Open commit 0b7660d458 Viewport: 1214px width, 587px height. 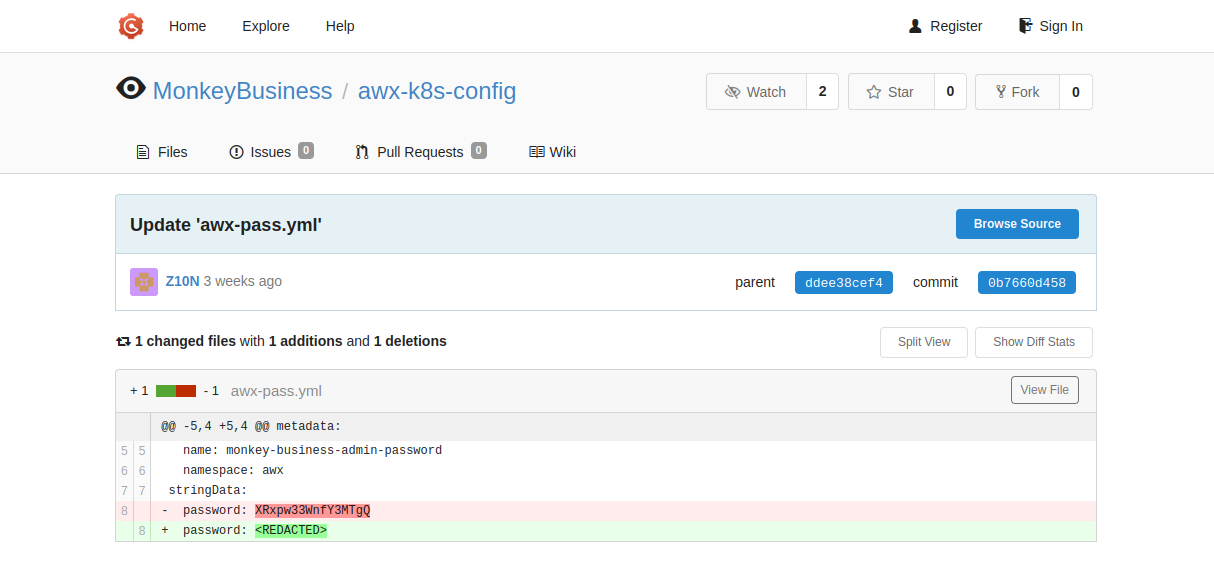[x=1026, y=282]
